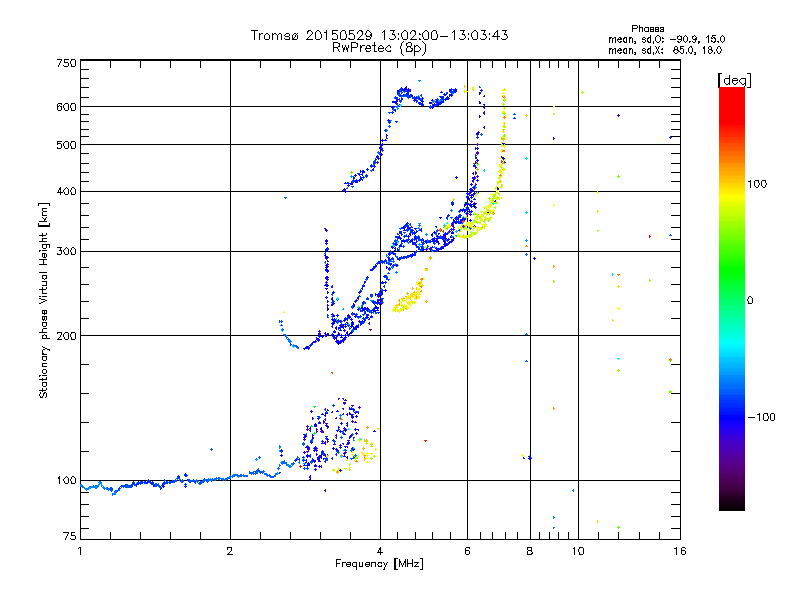Viewport: 800px width, 600px height.
Task: Click the yellow-orange echo cluster near 250 km
Action: tap(409, 295)
